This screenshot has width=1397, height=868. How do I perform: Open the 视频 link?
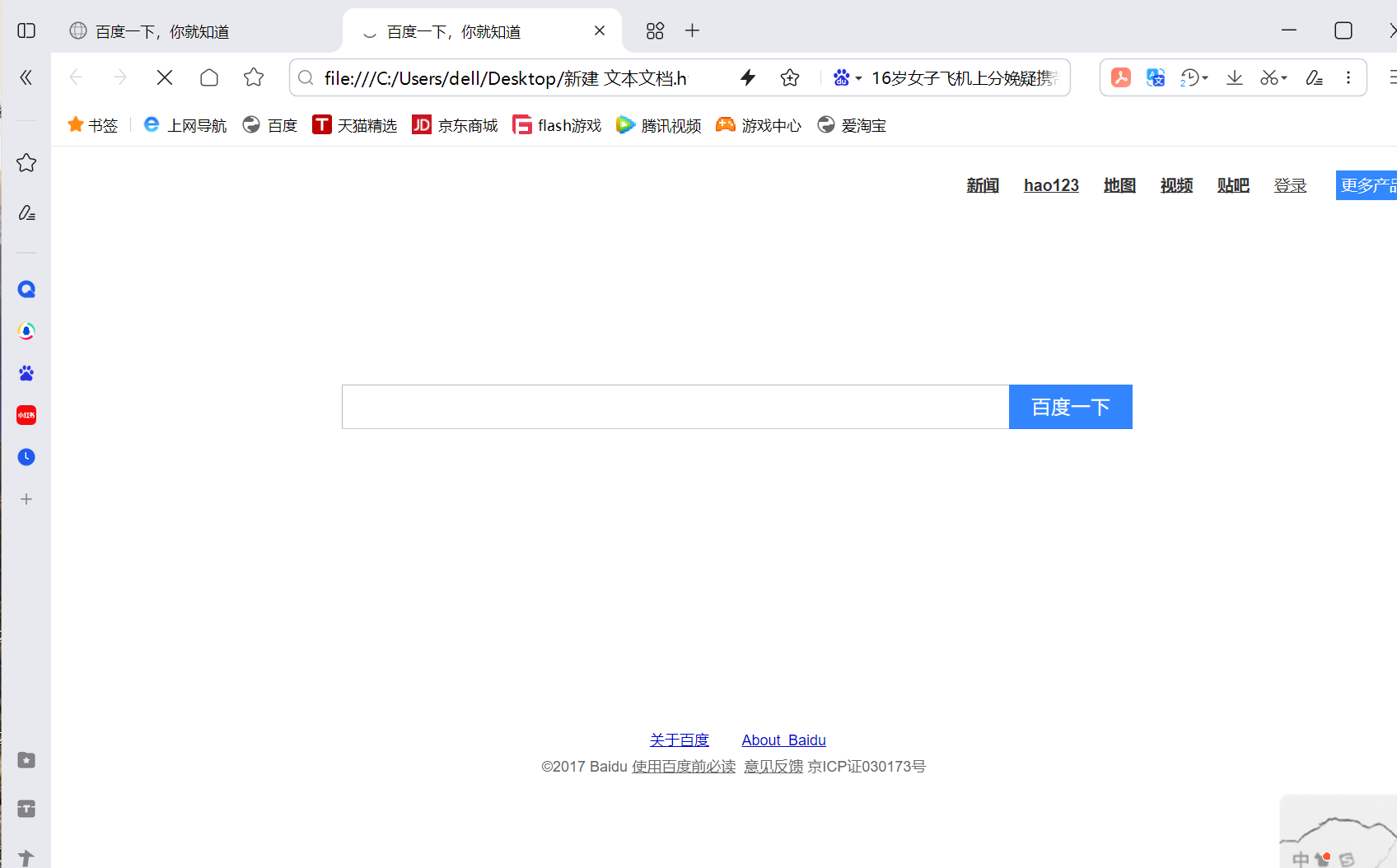pos(1176,185)
